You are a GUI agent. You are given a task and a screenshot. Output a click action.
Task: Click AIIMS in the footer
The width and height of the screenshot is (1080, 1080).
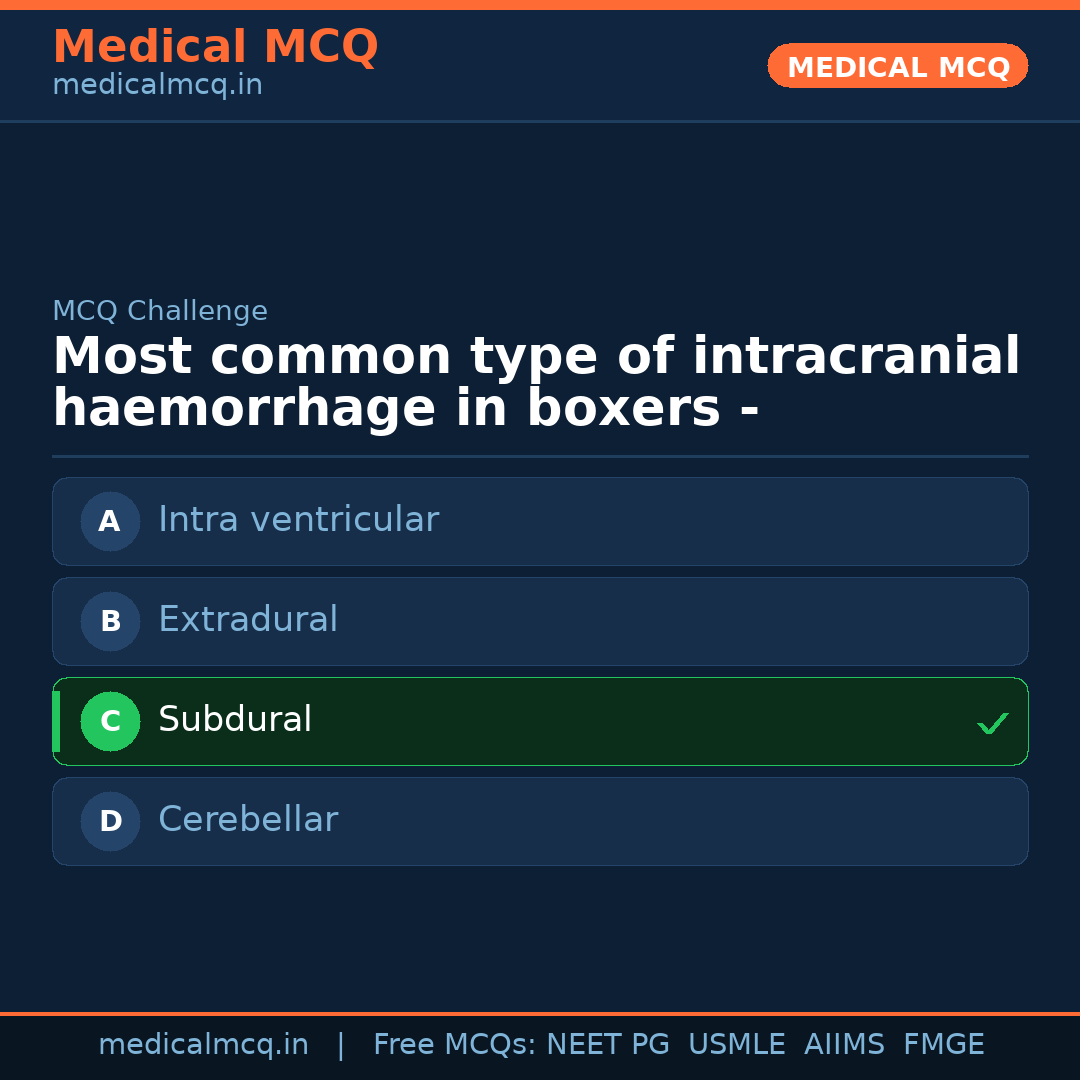pos(844,1045)
